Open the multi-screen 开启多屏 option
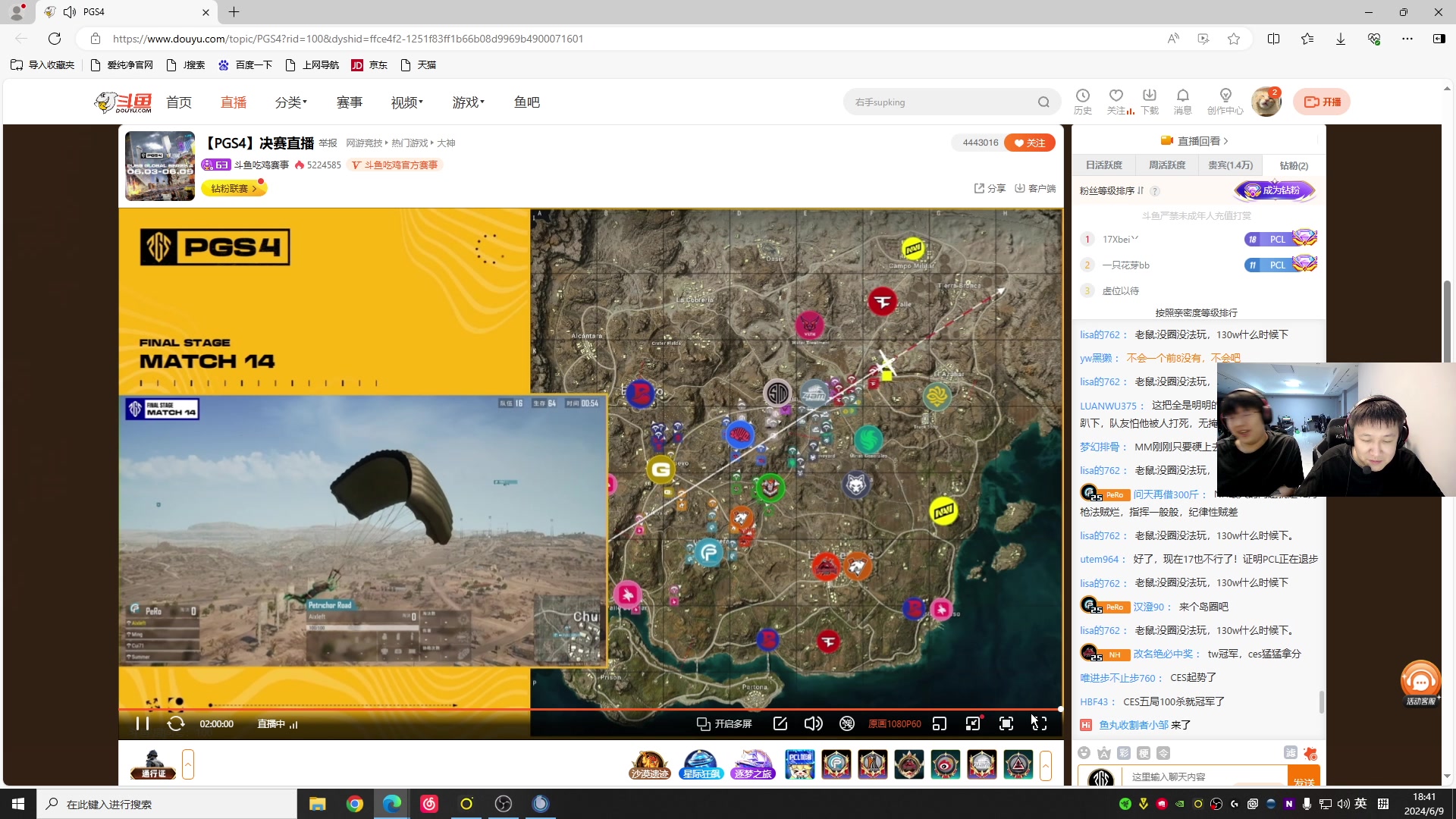1456x819 pixels. tap(724, 723)
